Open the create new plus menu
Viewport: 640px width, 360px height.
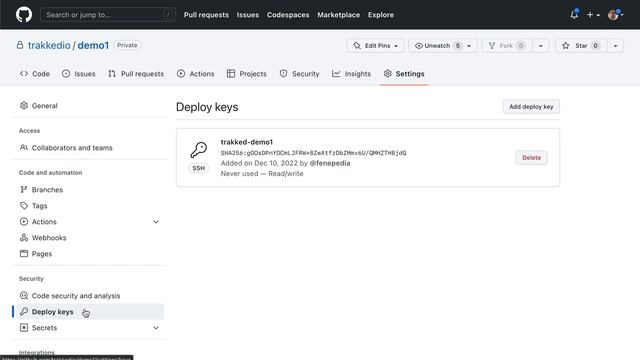[x=593, y=15]
